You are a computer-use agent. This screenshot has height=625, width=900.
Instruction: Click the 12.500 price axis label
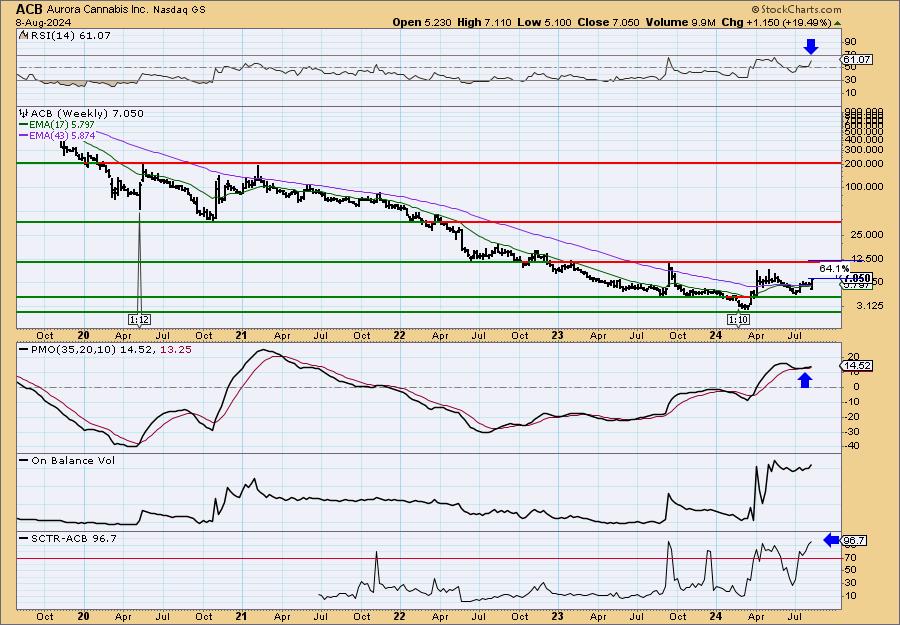[869, 259]
